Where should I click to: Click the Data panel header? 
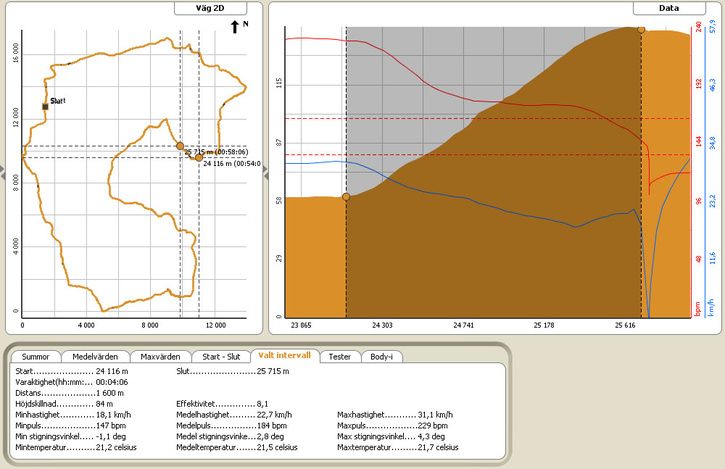coord(669,8)
